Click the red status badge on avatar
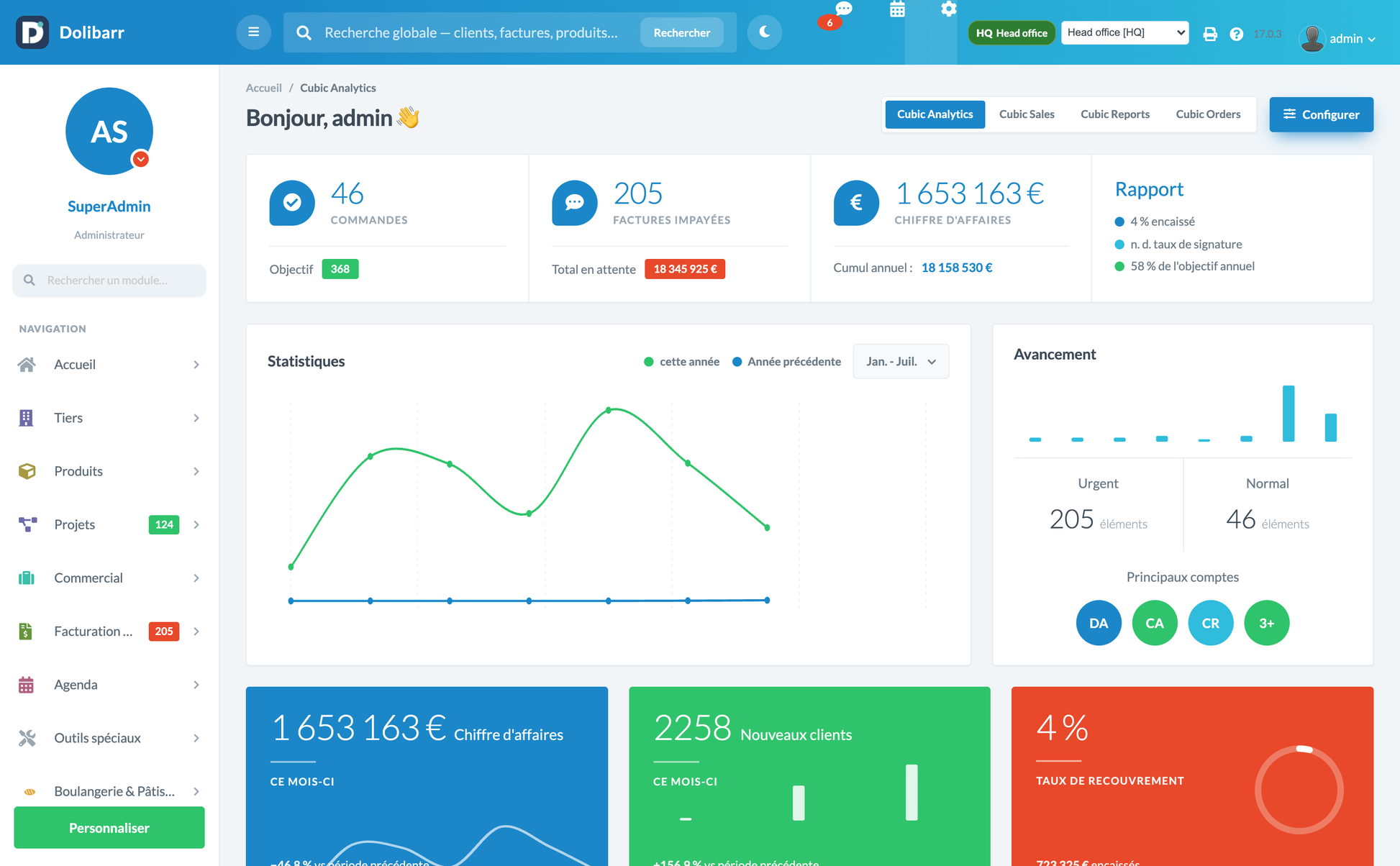This screenshot has width=1400, height=866. click(x=141, y=159)
